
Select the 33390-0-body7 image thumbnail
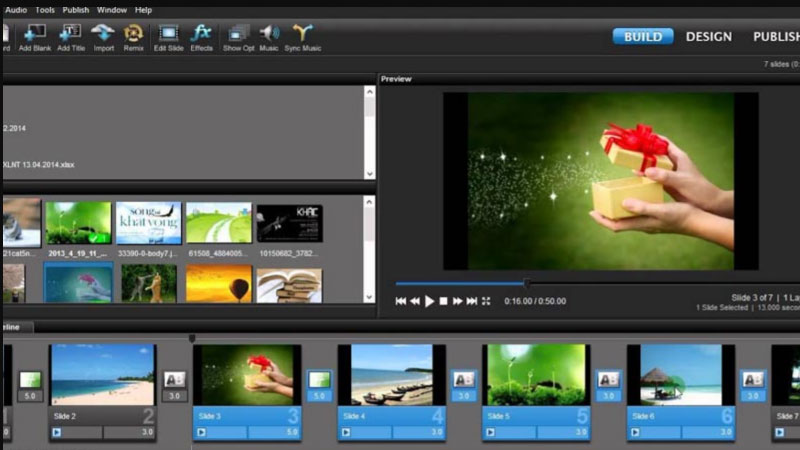point(148,223)
